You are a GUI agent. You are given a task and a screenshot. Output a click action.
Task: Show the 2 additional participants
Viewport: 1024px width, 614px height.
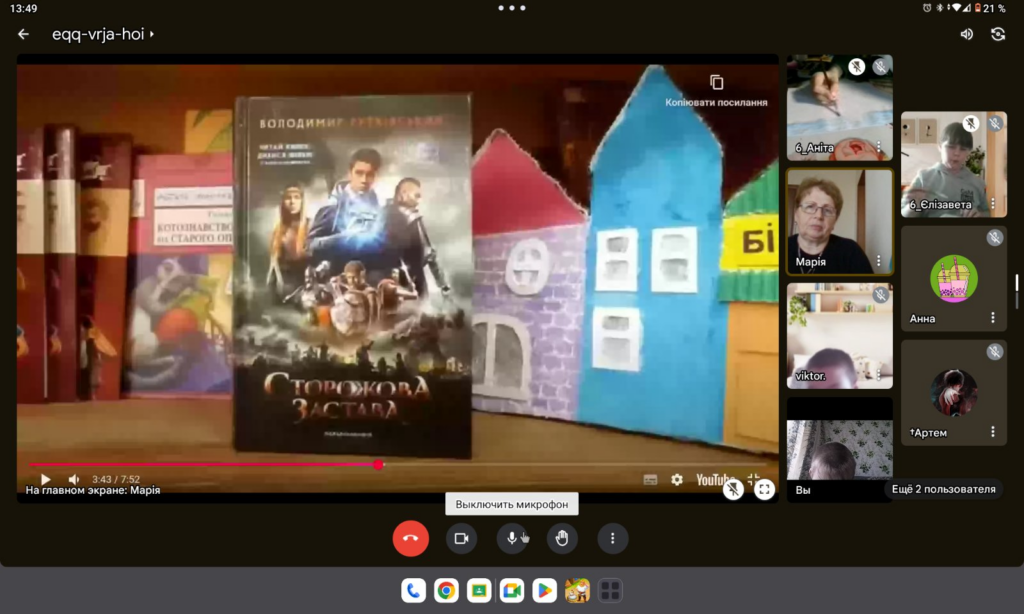point(943,489)
